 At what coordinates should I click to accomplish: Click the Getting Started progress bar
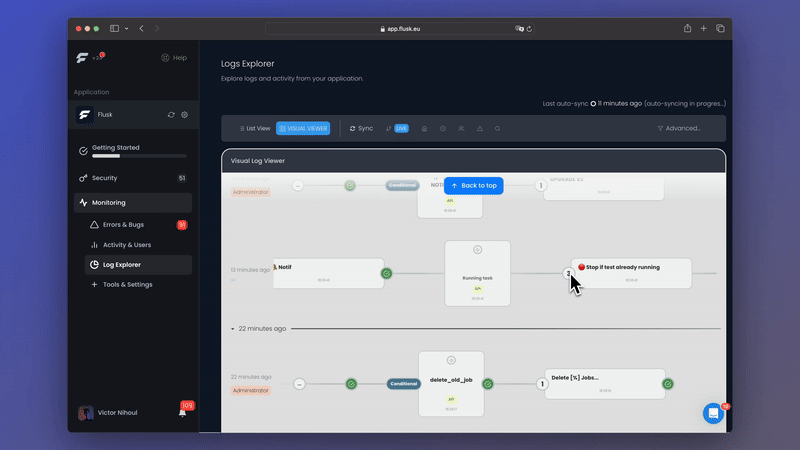(x=139, y=156)
